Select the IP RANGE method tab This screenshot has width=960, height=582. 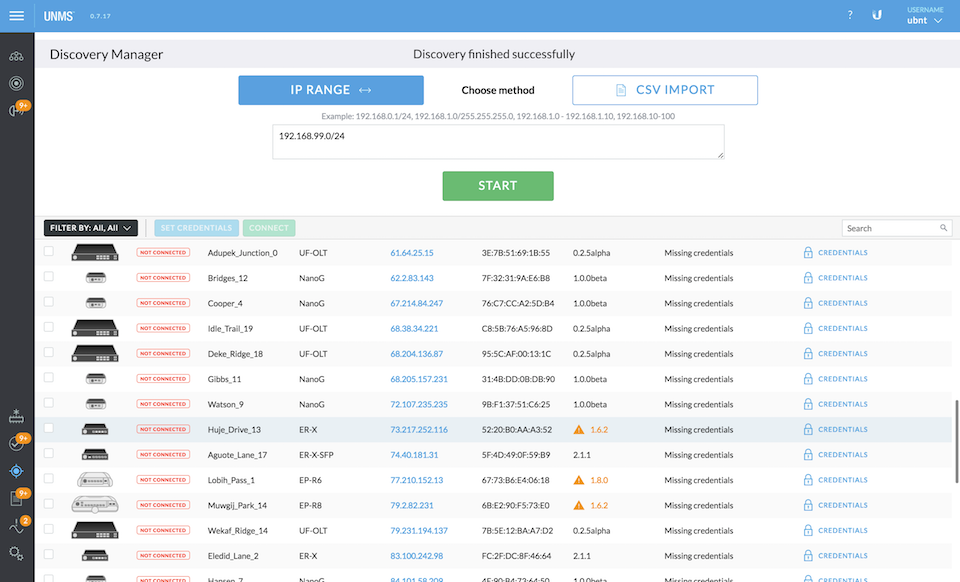(331, 90)
